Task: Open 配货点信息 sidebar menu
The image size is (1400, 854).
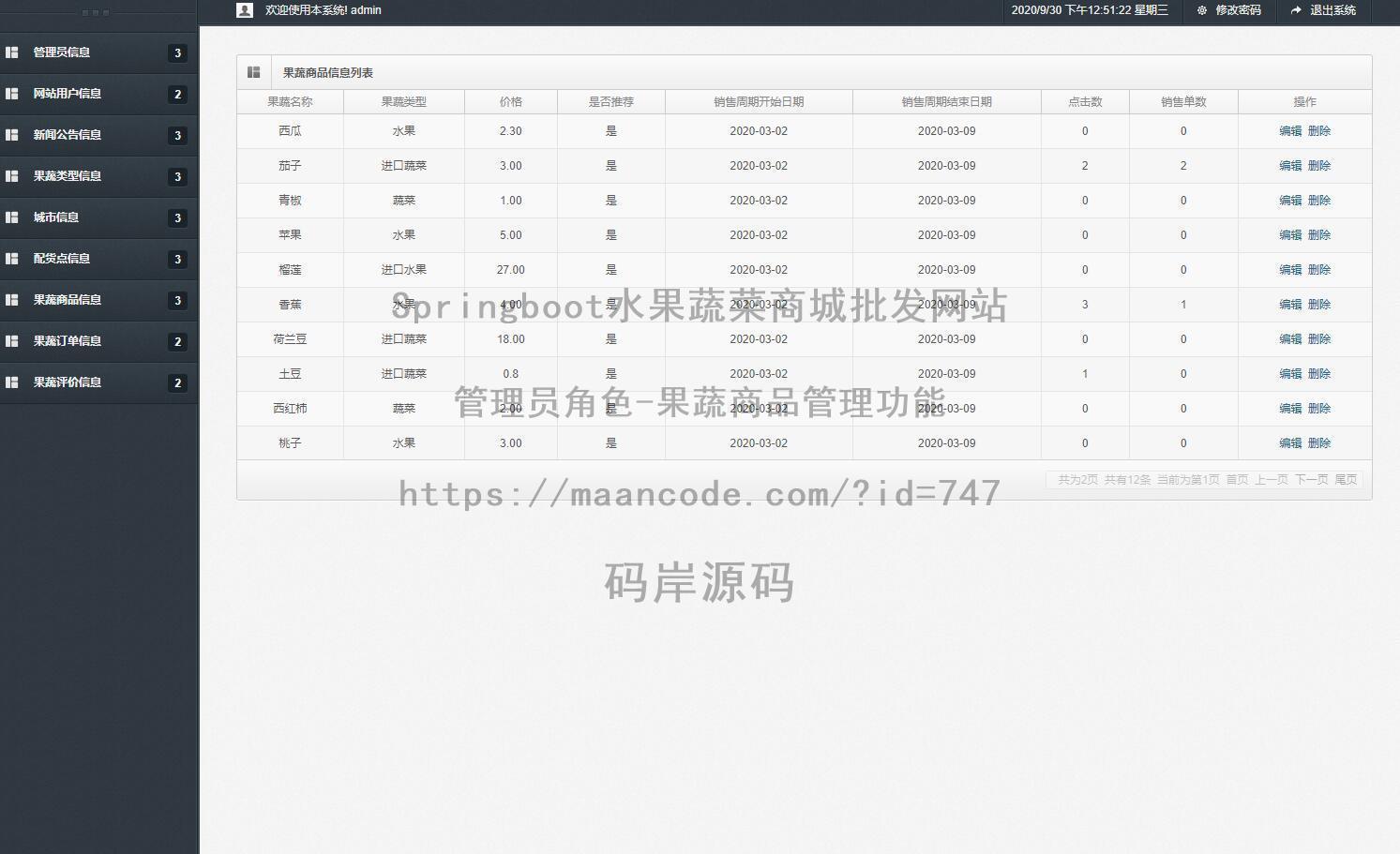Action: [x=98, y=259]
